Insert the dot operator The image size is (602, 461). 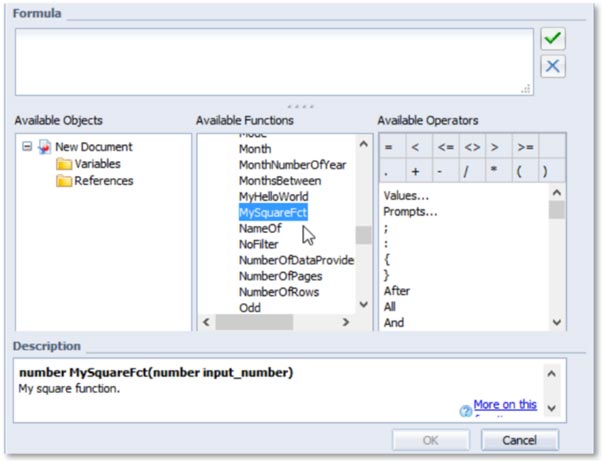point(392,171)
